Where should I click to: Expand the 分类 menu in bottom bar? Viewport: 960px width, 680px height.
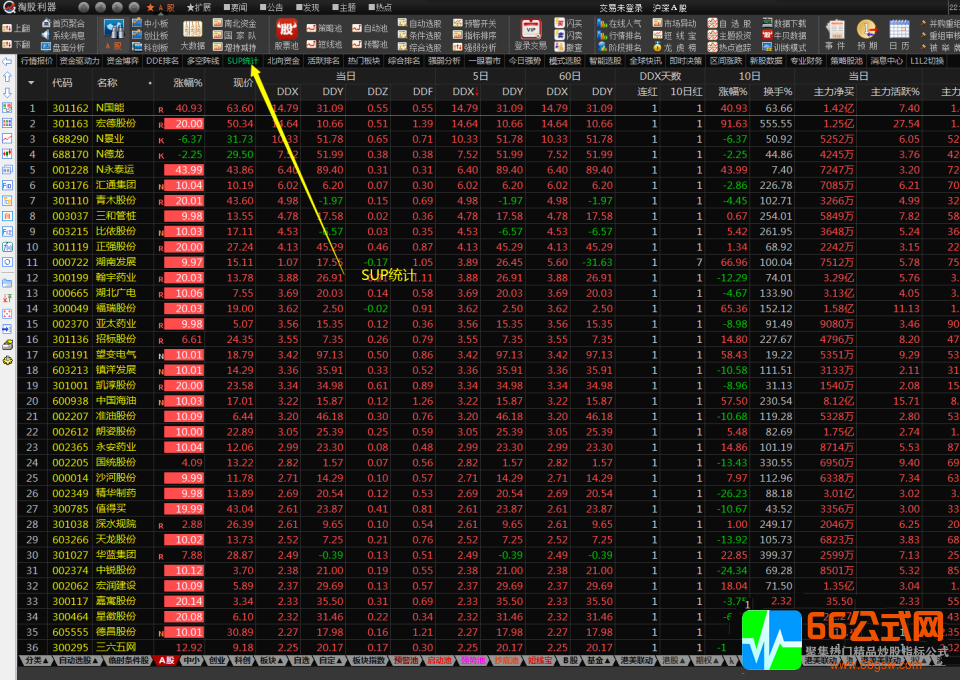pos(34,661)
